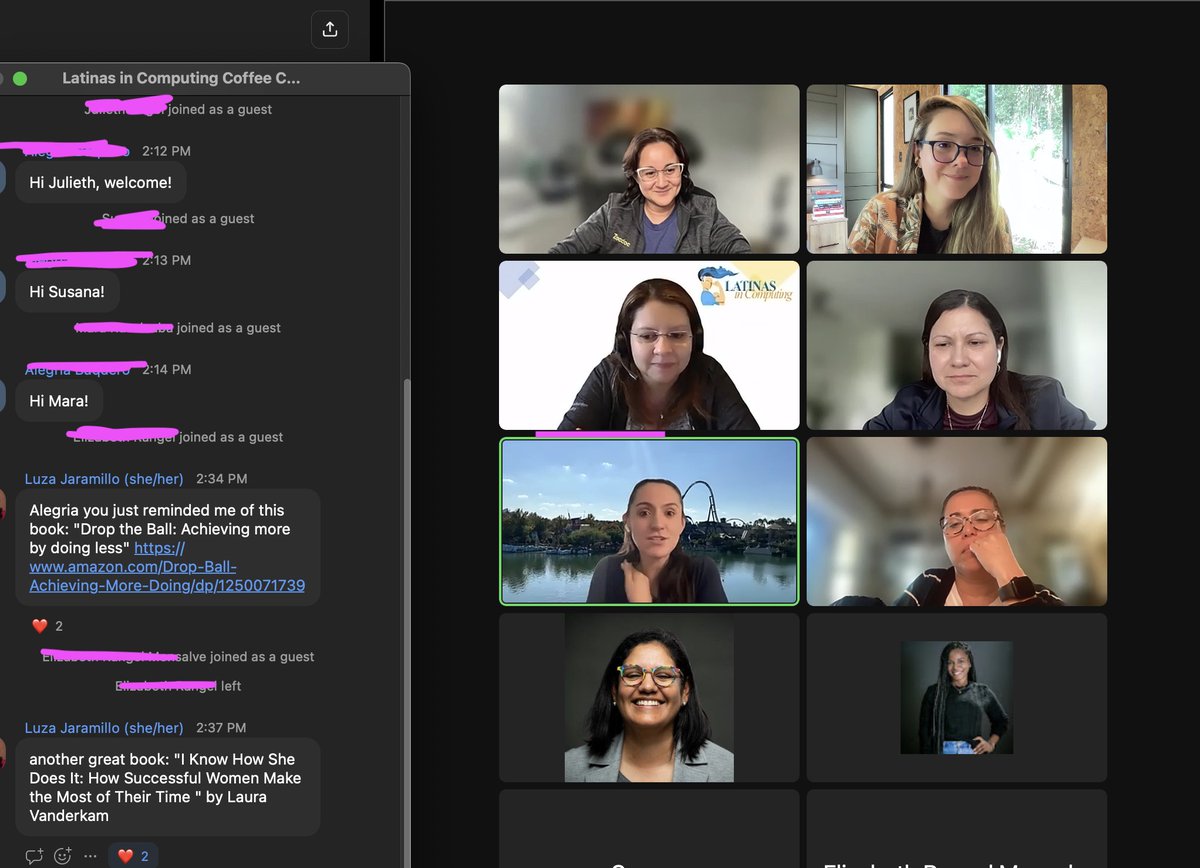This screenshot has width=1200, height=868.
Task: Select the video of the woman wearing white earbuds
Action: click(957, 345)
